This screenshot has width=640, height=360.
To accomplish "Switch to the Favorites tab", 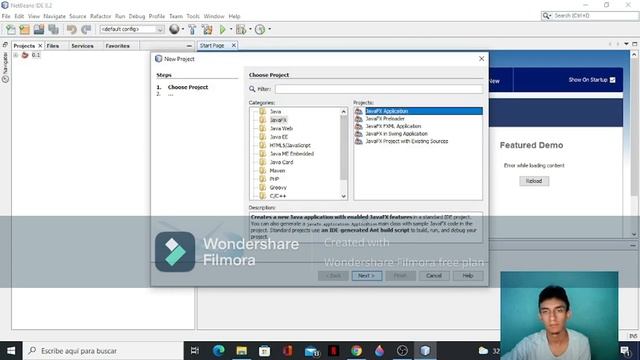I will (118, 46).
